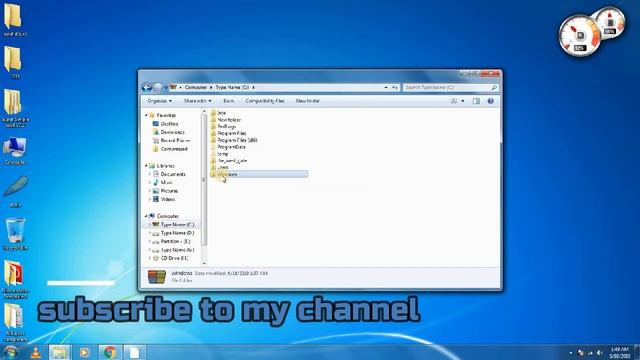Open the media player taskbar icon
Screen dimensions: 640x360
pyautogui.click(x=84, y=352)
